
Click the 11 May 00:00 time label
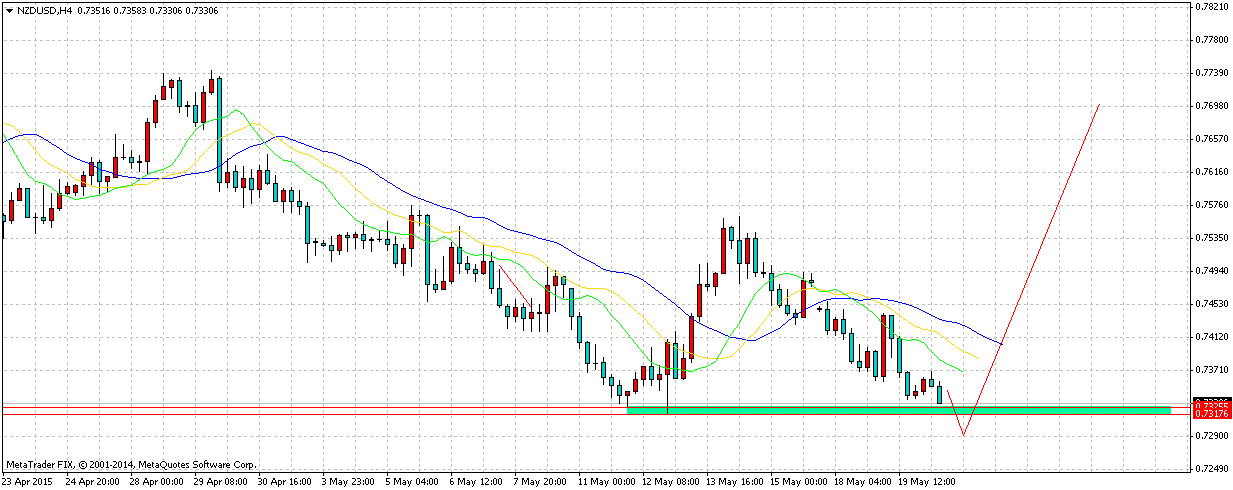(608, 481)
